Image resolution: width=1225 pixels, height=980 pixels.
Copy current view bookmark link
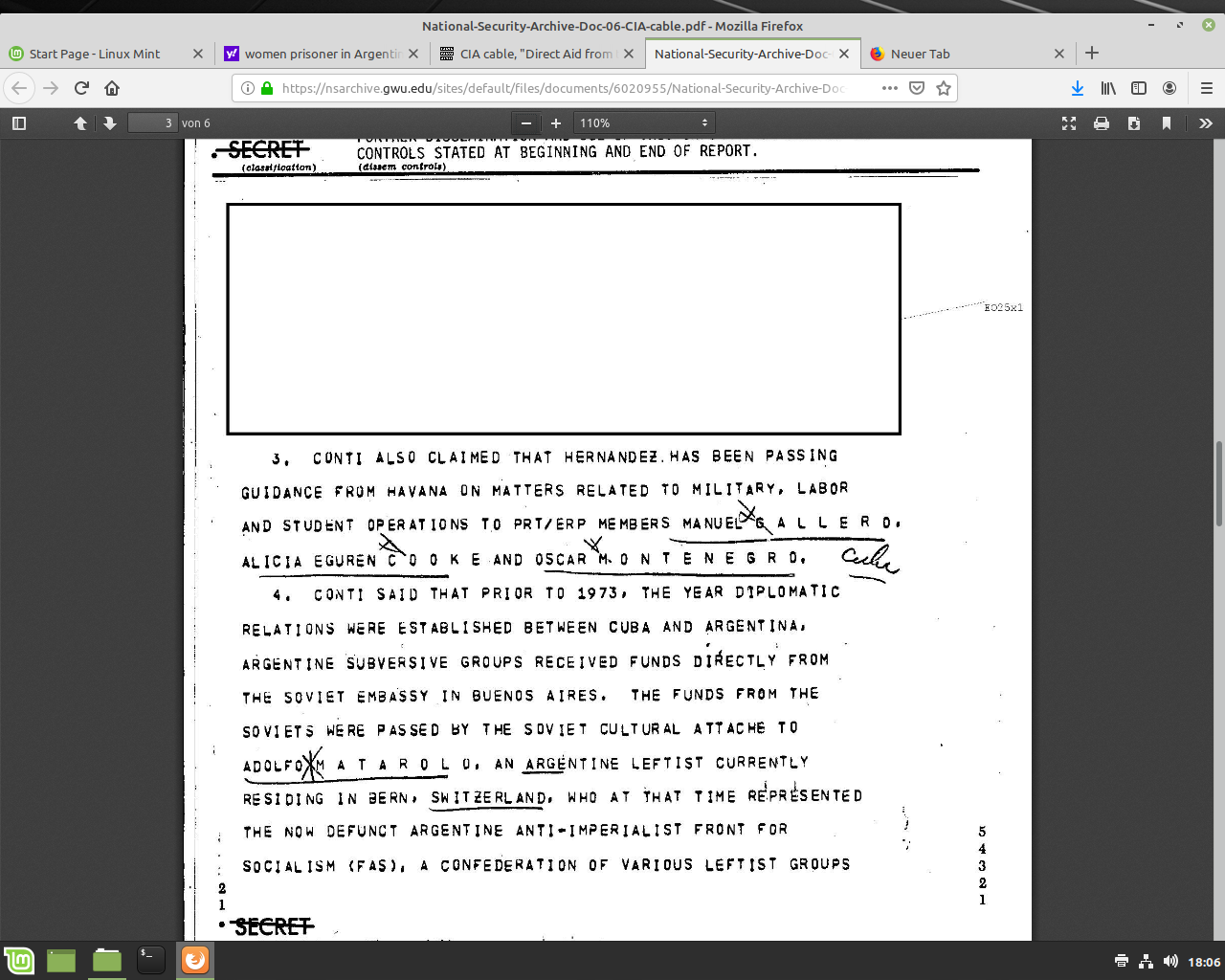pos(1167,122)
